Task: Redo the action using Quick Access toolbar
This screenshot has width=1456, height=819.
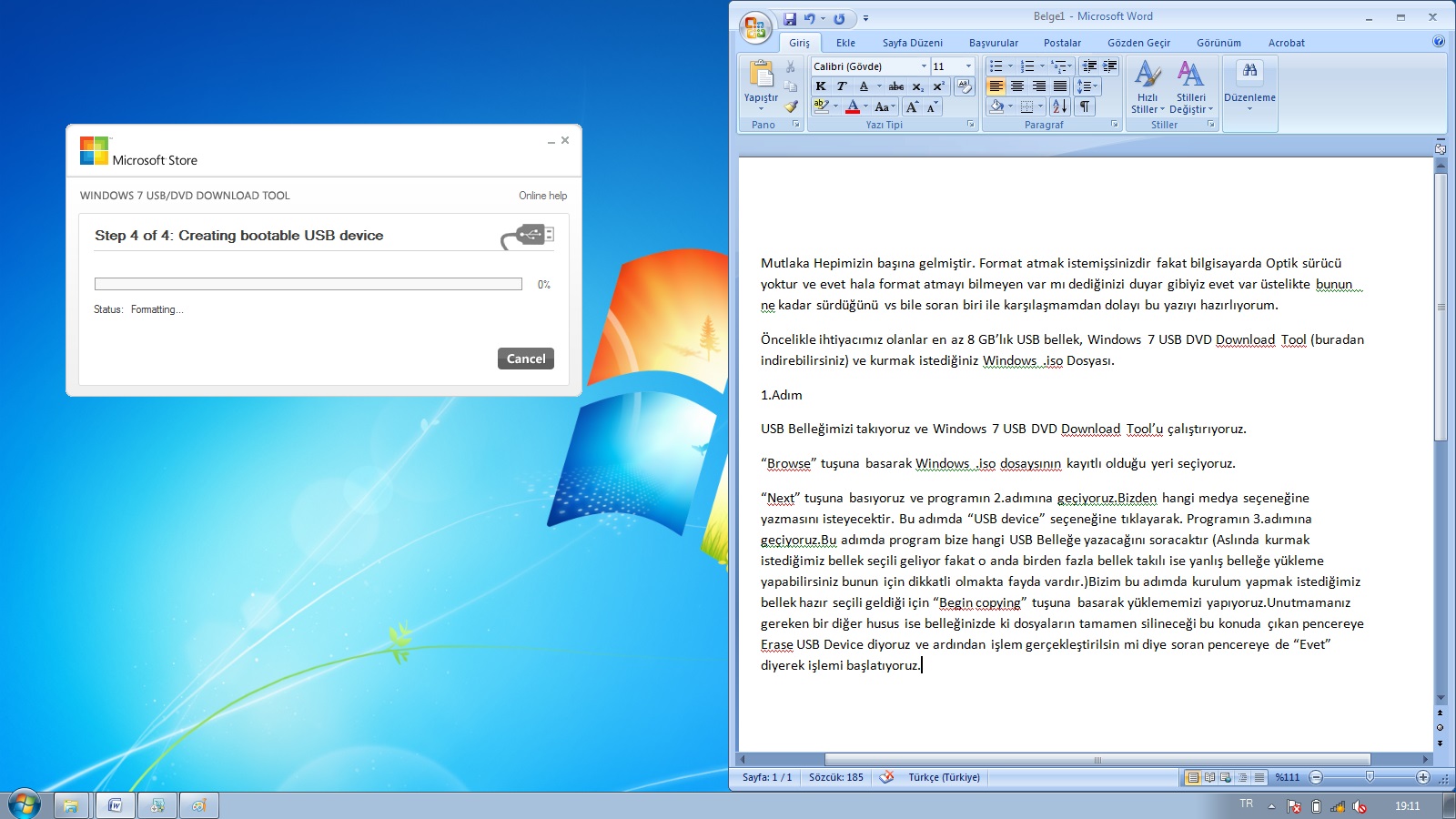Action: [x=839, y=18]
